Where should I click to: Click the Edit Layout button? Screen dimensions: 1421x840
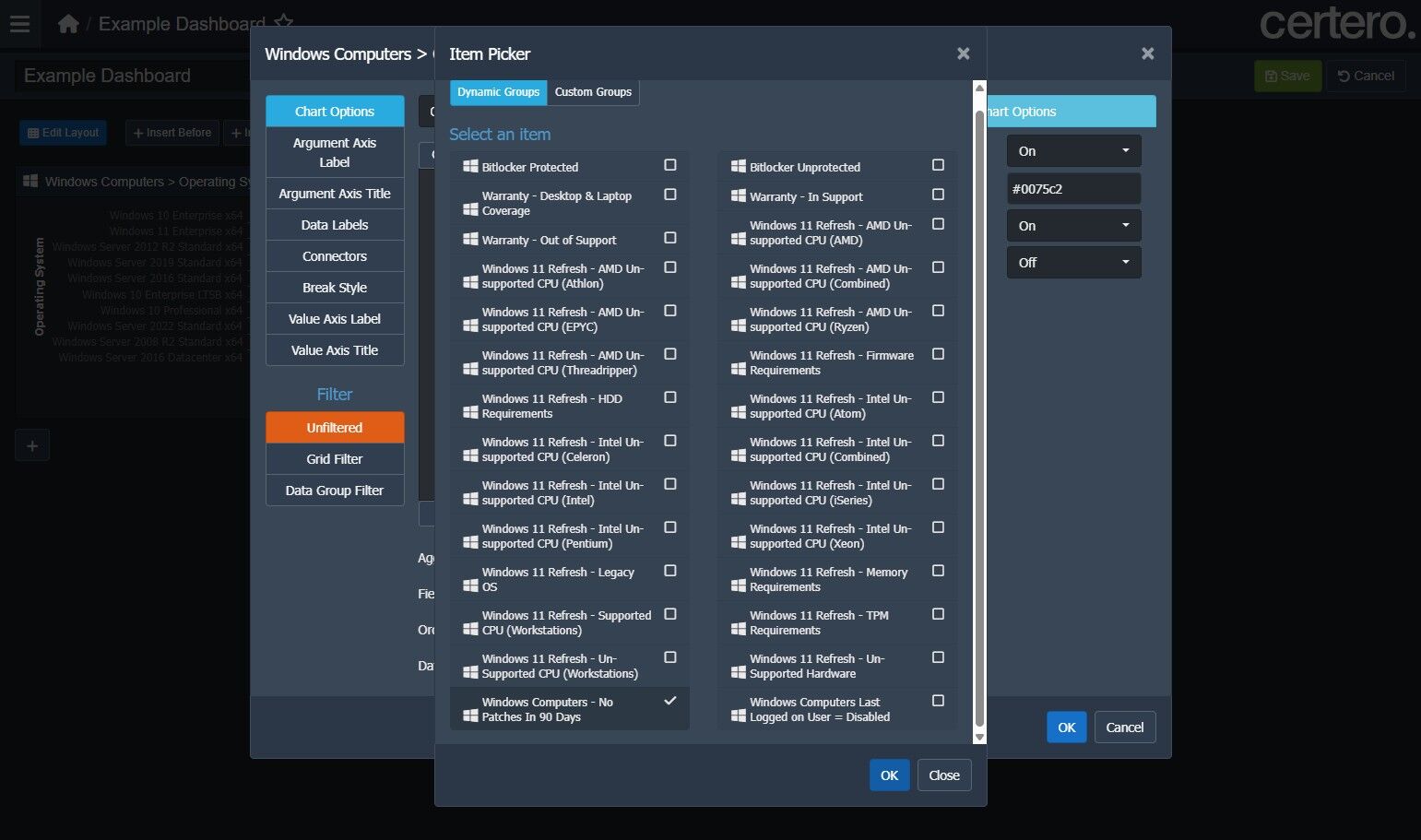pos(63,133)
